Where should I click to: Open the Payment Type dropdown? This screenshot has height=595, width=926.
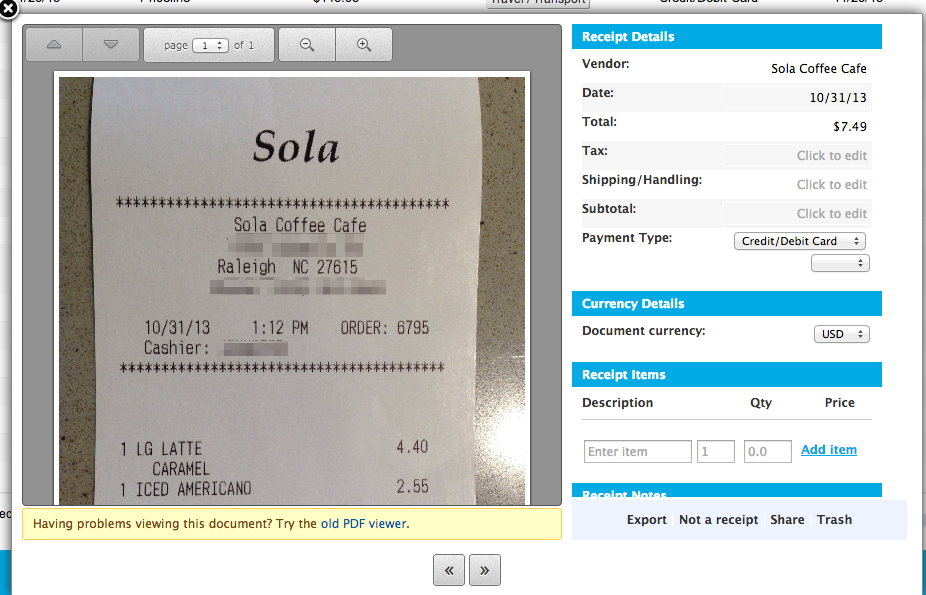(800, 241)
